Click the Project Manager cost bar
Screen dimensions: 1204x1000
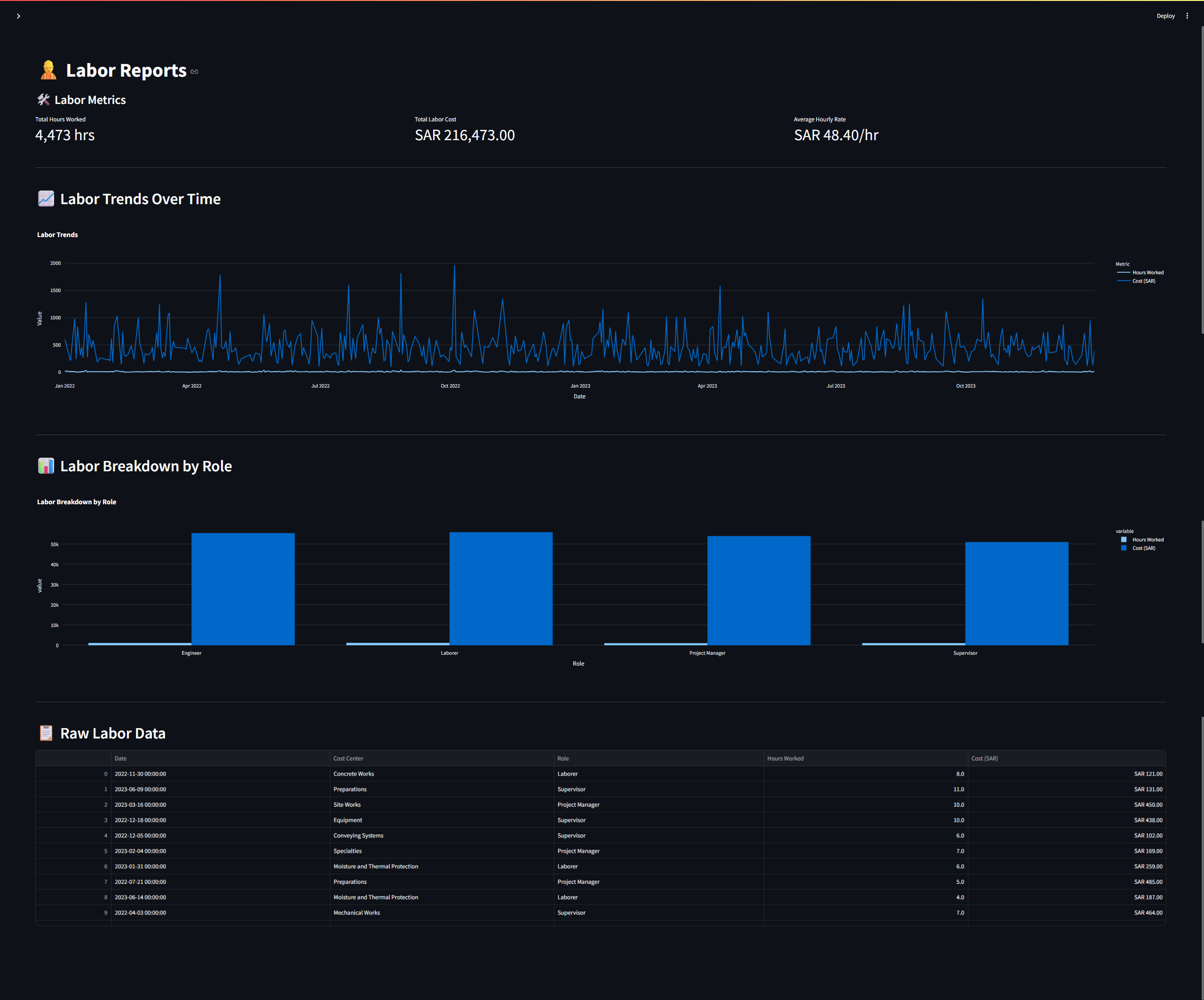click(759, 591)
